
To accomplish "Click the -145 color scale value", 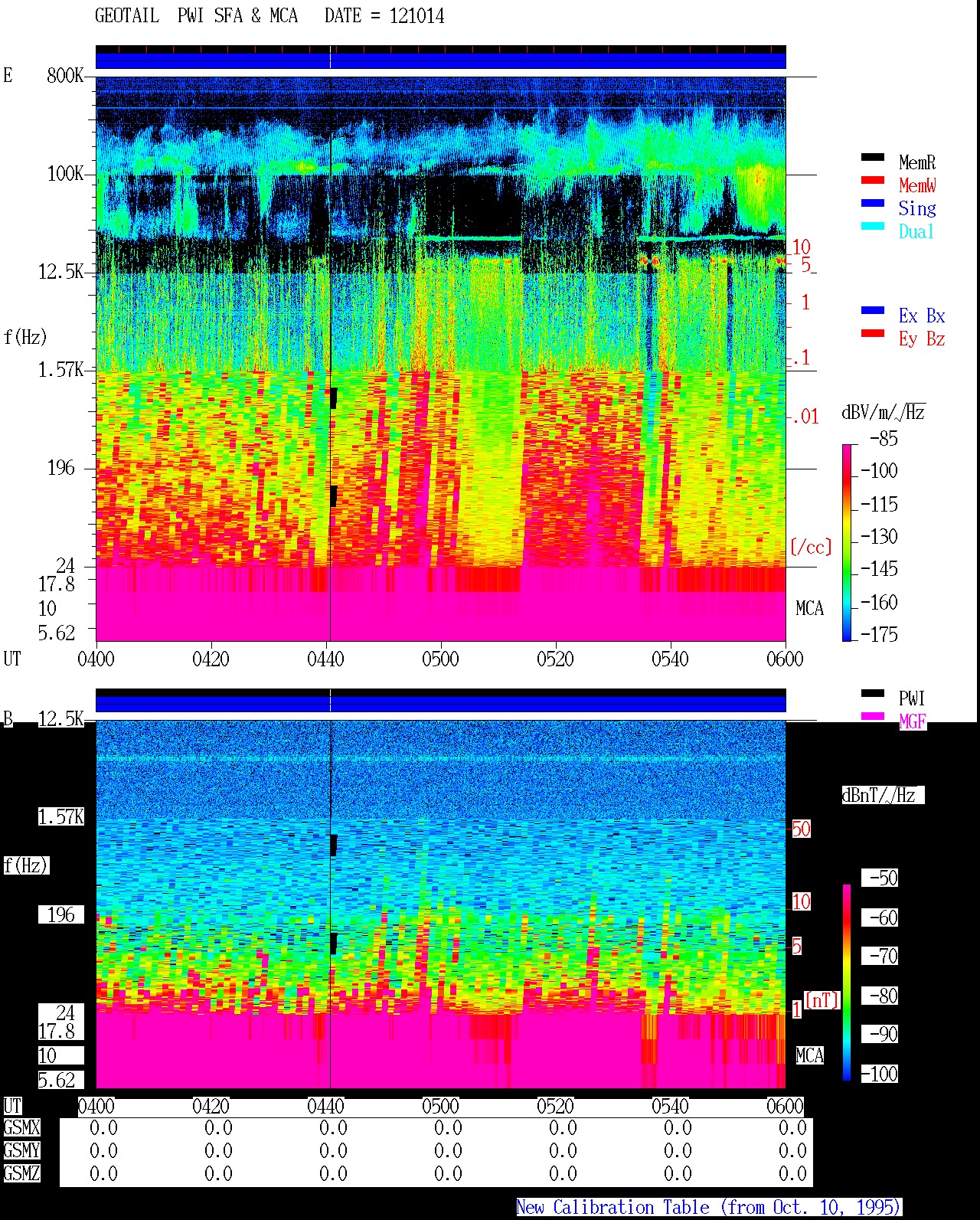I will click(x=879, y=569).
